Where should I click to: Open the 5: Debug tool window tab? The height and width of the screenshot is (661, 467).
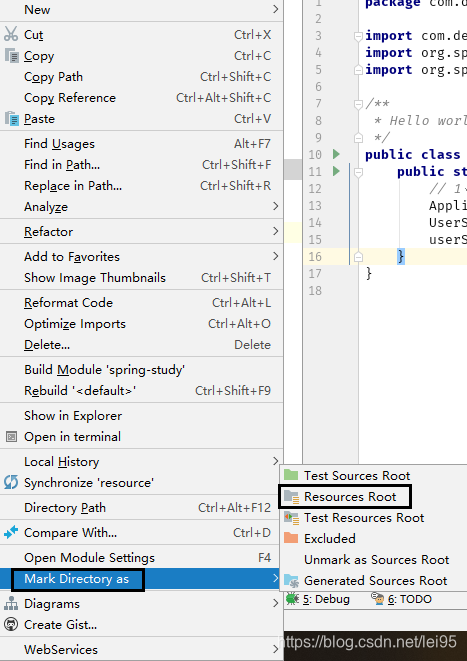[x=319, y=599]
